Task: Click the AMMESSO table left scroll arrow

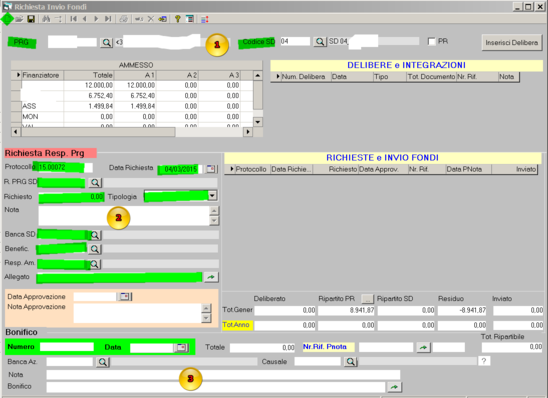Action: click(x=16, y=132)
